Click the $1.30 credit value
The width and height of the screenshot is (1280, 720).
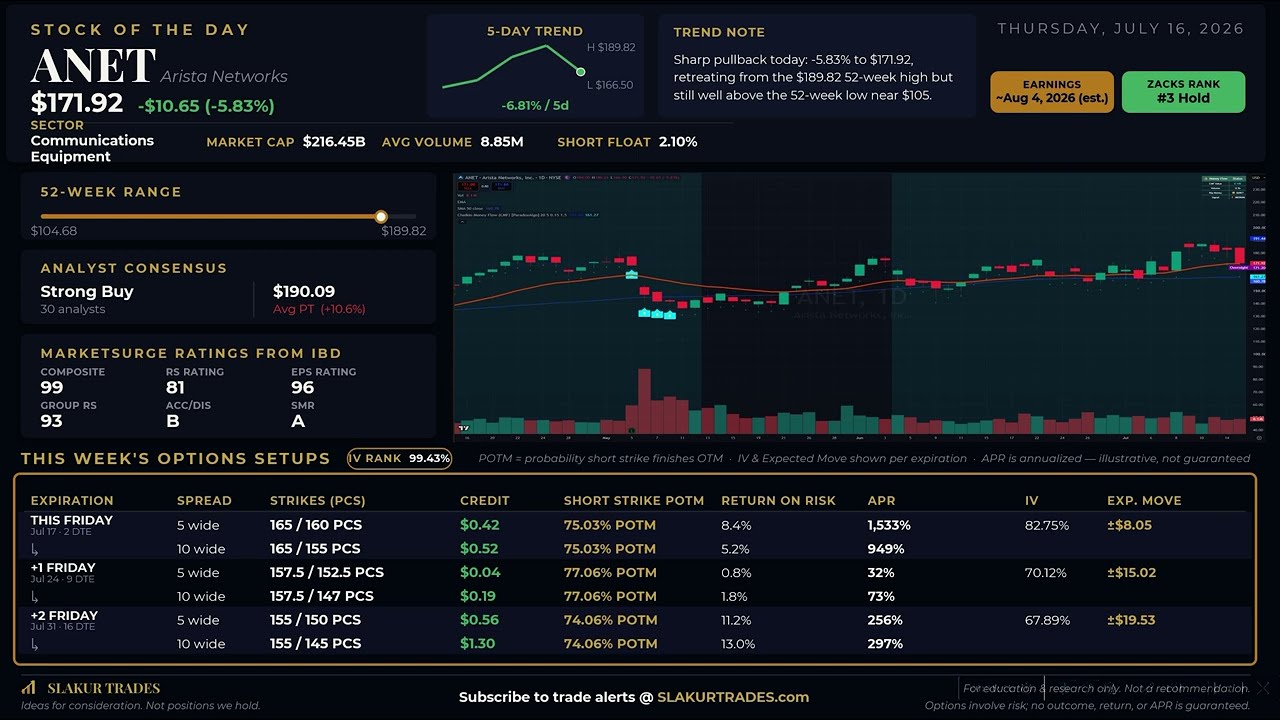coord(478,644)
